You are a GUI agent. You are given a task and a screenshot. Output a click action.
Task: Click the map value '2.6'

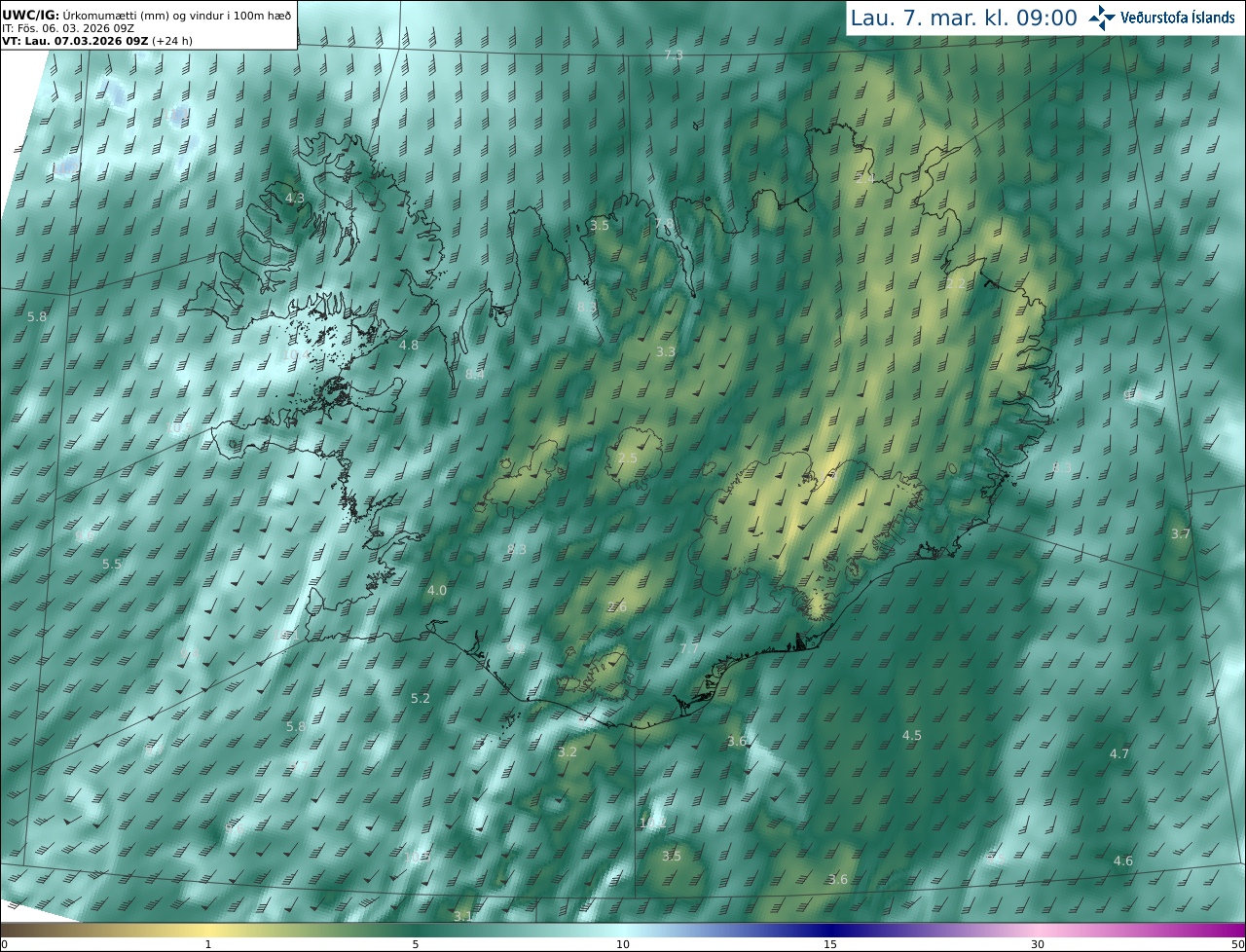point(617,607)
